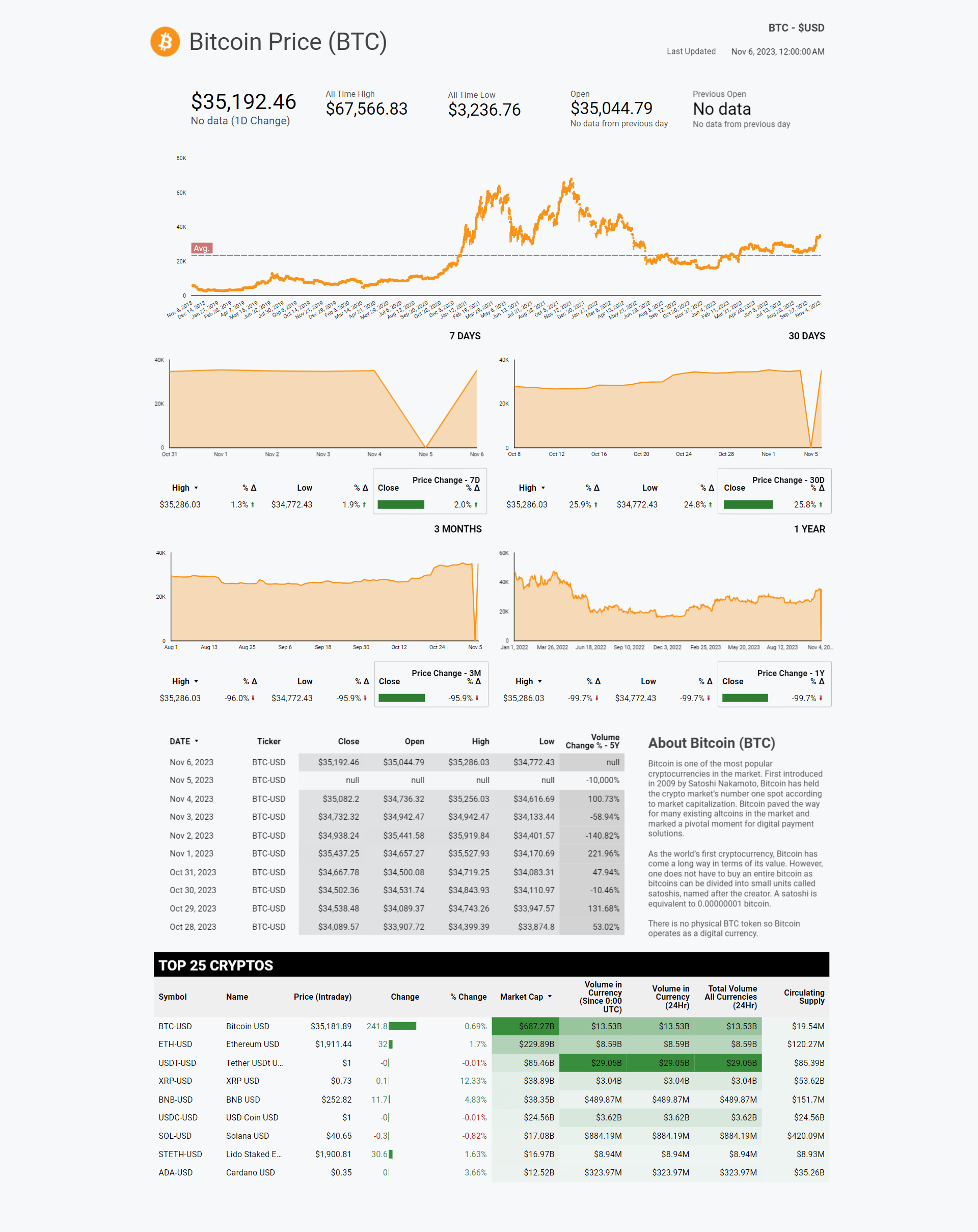Click the Open value $35,044.79

[611, 108]
